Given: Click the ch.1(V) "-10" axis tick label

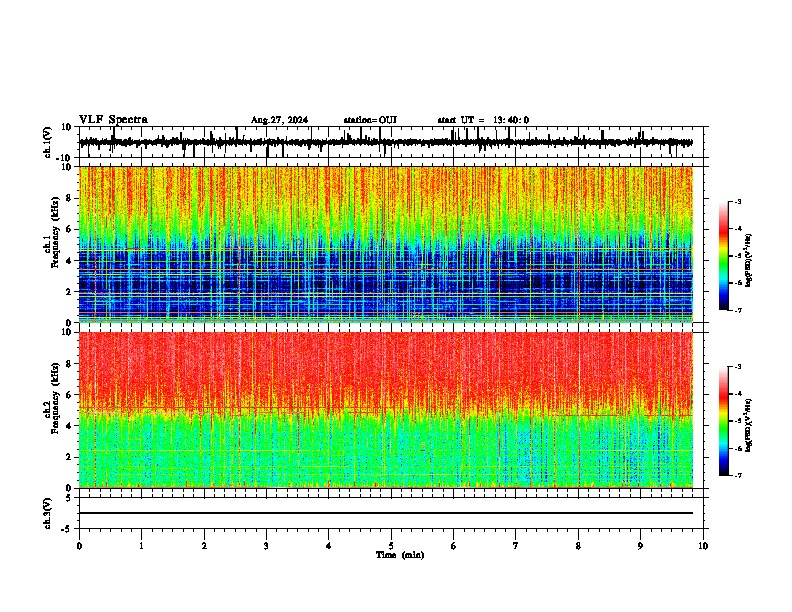Looking at the screenshot, I should (64, 158).
